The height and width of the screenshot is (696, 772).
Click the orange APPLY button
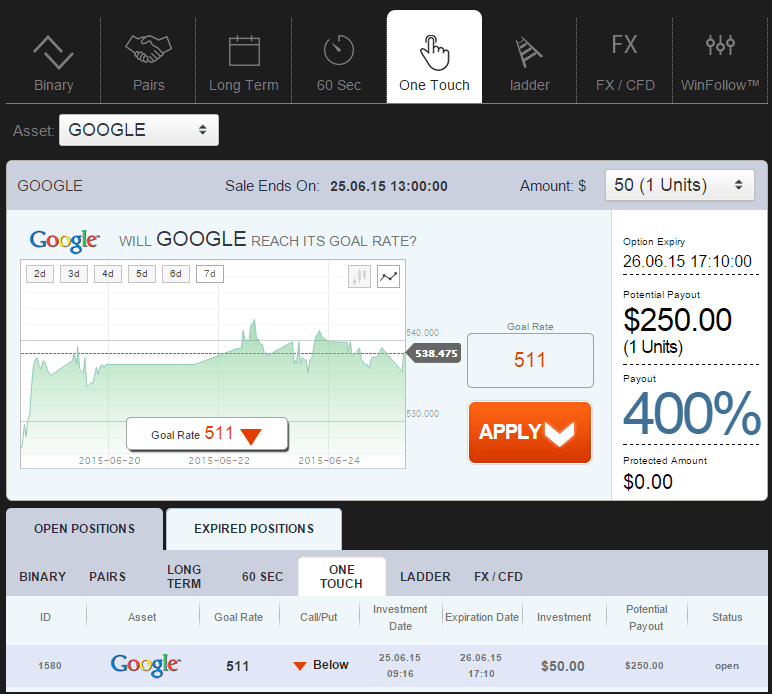(x=530, y=432)
